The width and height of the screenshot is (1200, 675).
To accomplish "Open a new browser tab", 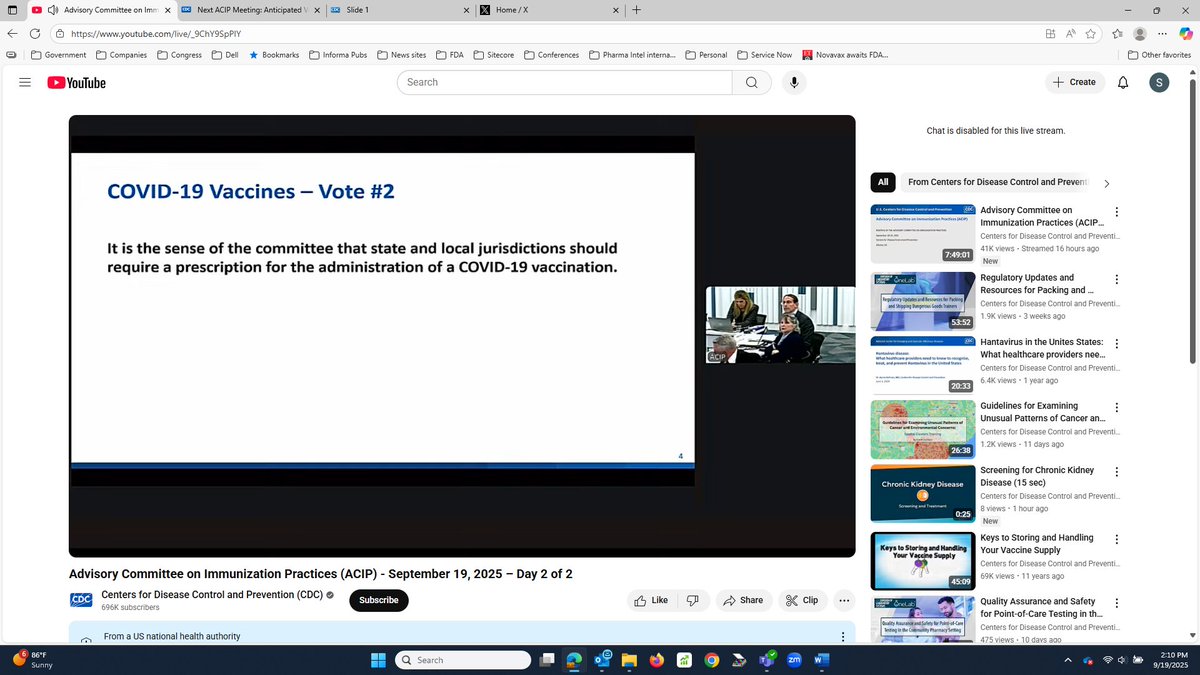I will [637, 10].
